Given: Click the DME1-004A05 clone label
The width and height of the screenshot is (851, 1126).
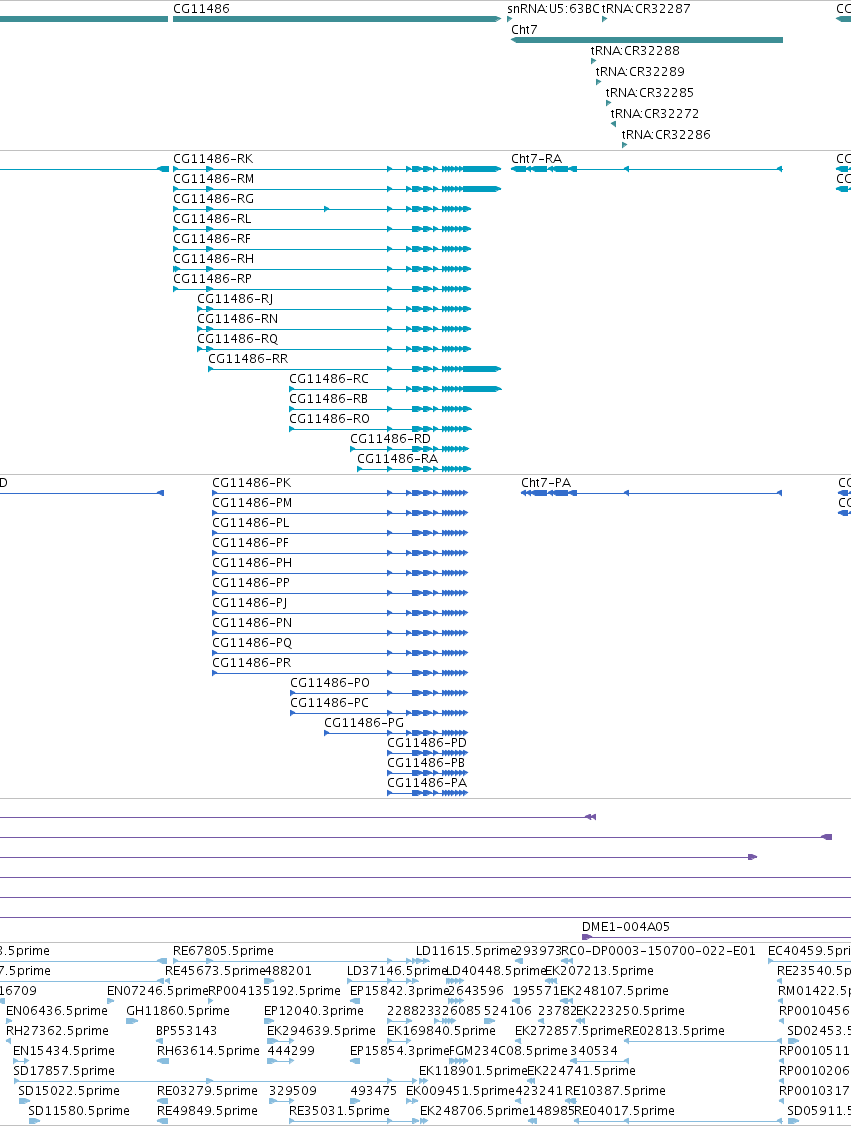Looking at the screenshot, I should pyautogui.click(x=626, y=927).
